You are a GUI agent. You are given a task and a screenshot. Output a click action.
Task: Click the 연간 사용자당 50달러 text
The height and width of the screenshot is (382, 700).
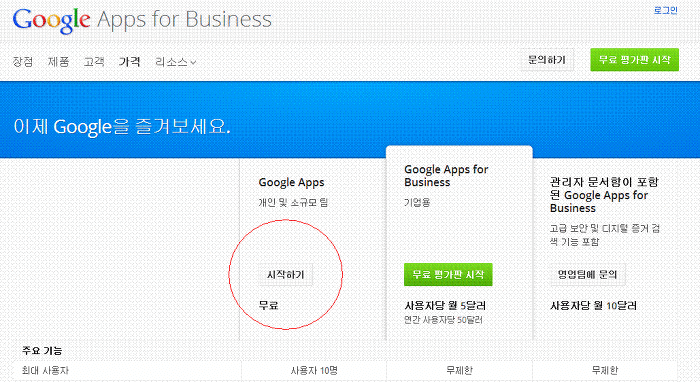[x=443, y=320]
